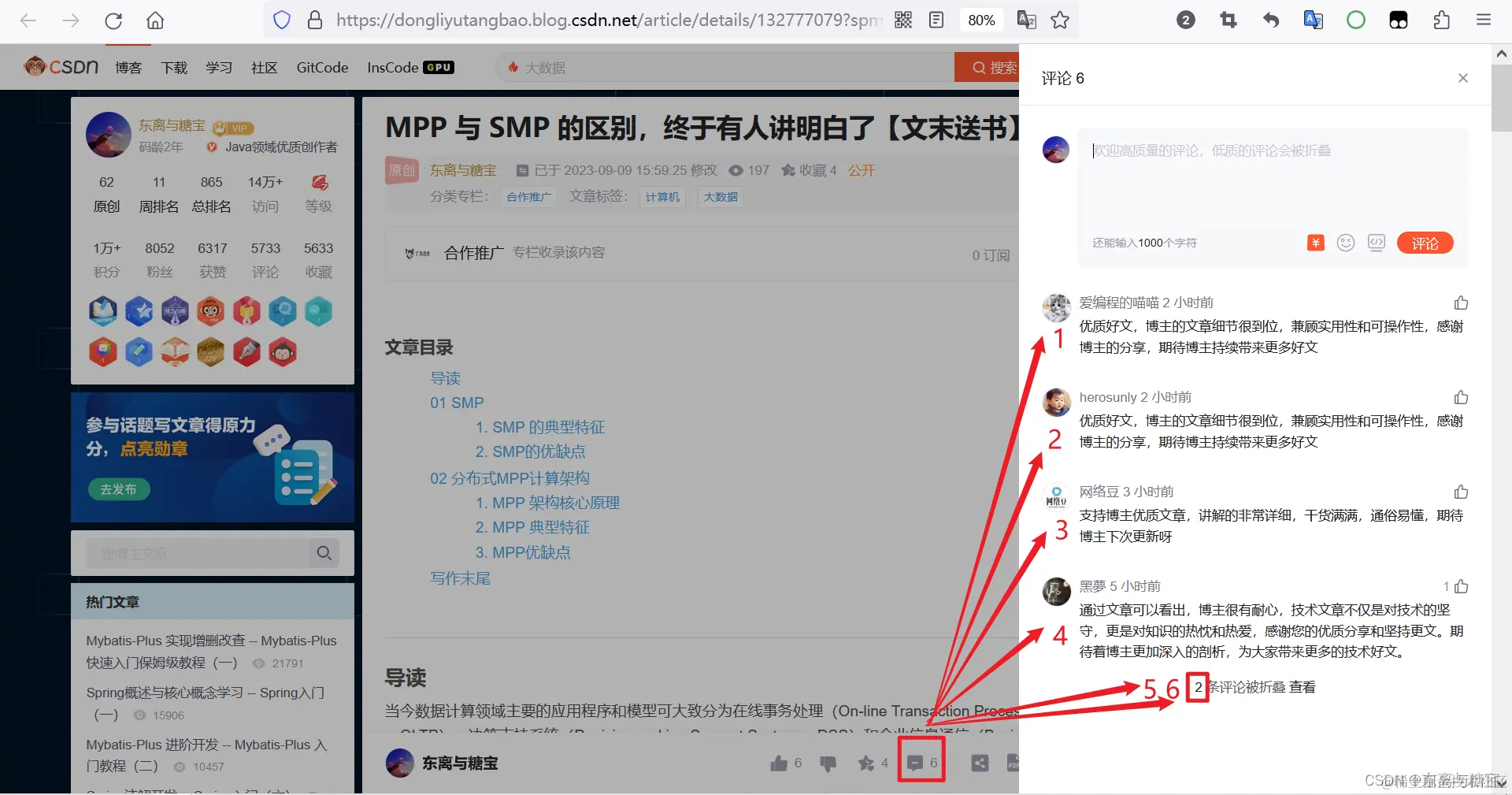Select GitCode in the top menu bar

321,67
